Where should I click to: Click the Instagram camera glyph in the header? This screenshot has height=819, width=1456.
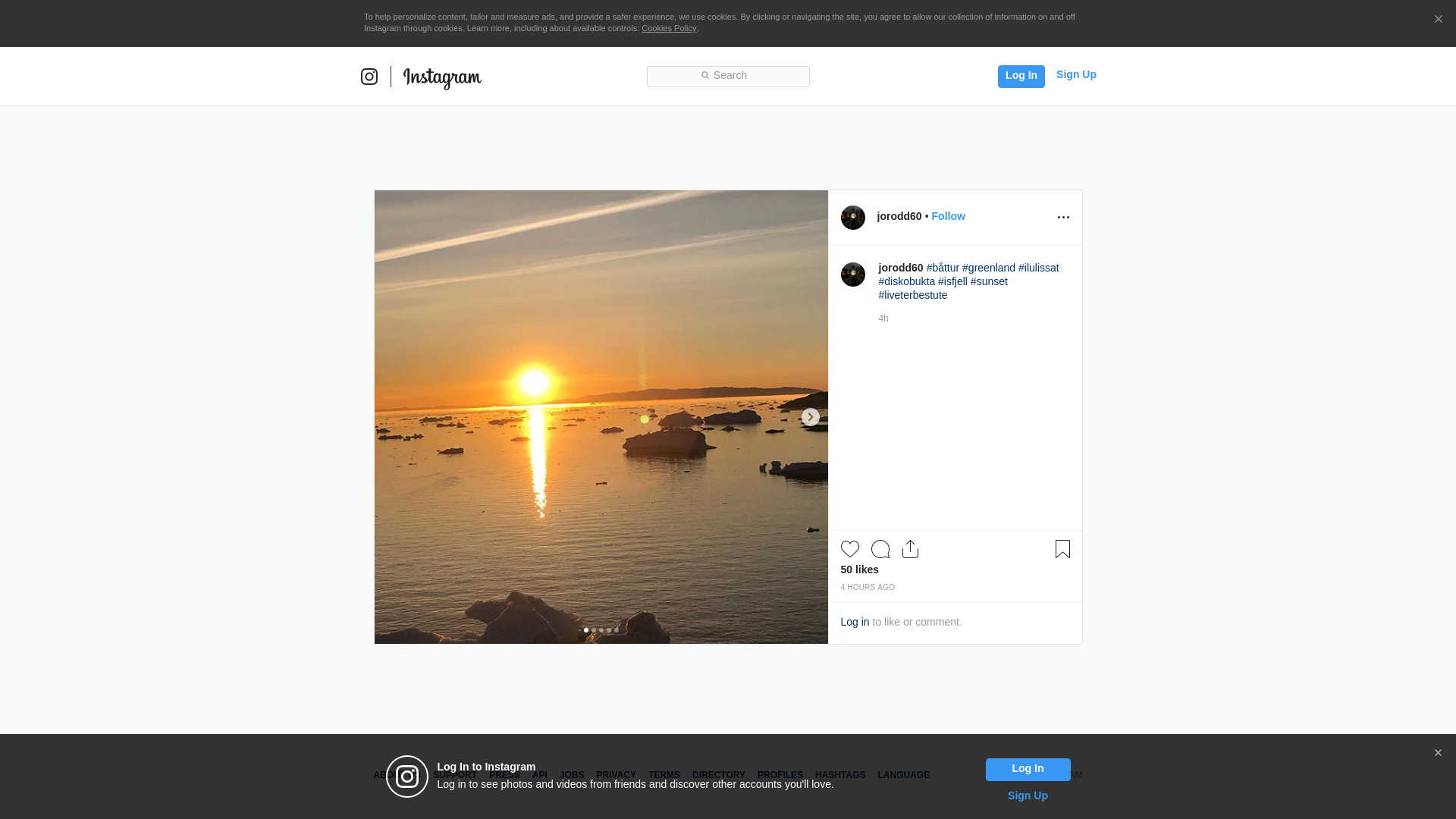(369, 77)
